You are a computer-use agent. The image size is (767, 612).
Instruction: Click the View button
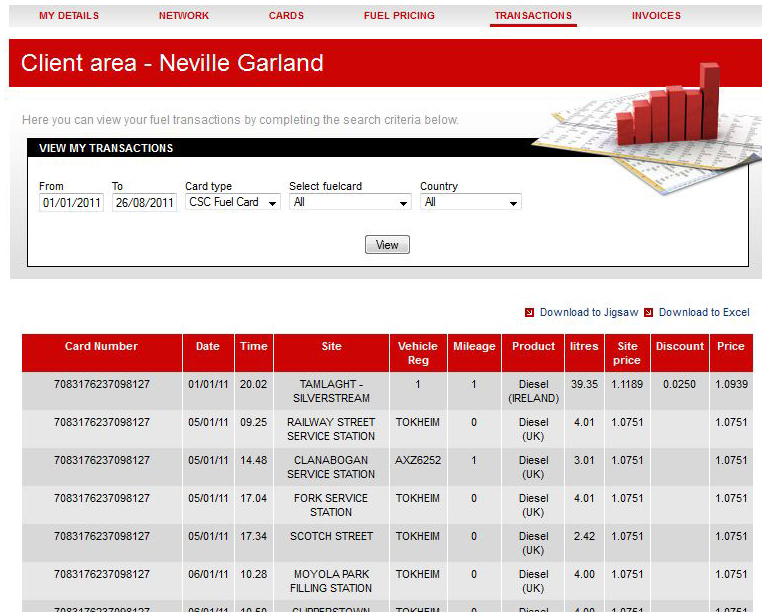coord(387,245)
